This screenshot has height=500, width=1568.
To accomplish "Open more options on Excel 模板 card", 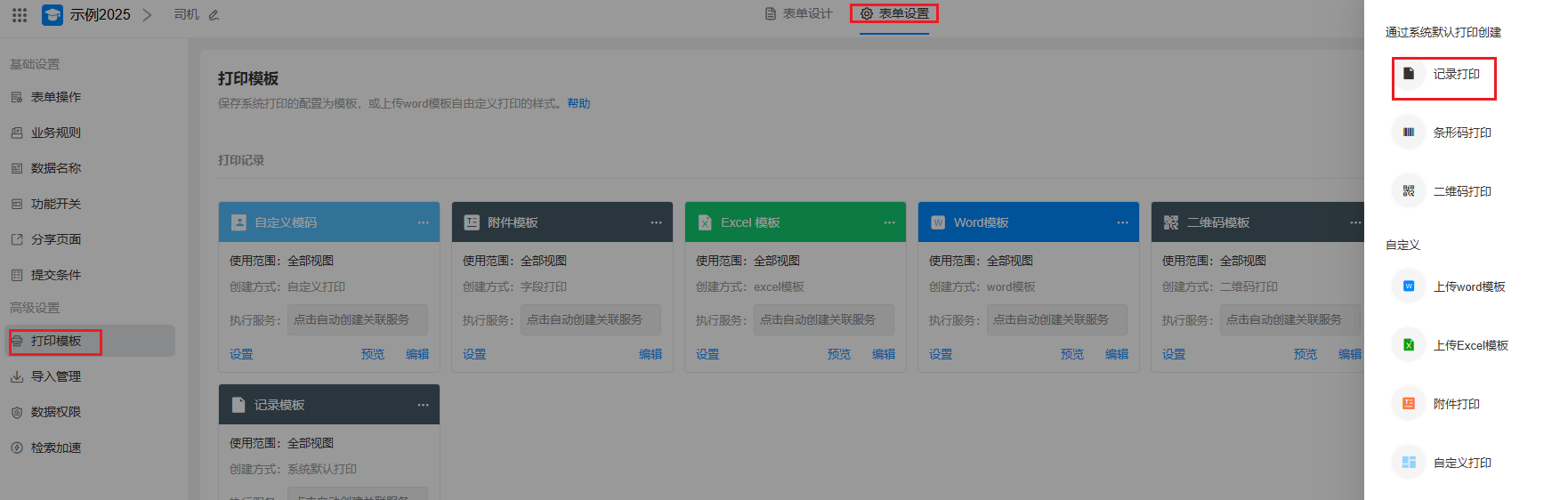I will (889, 222).
